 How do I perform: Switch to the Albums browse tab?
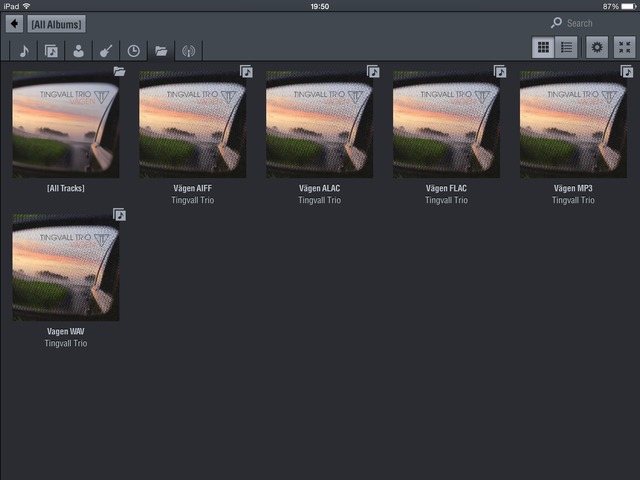click(x=51, y=51)
